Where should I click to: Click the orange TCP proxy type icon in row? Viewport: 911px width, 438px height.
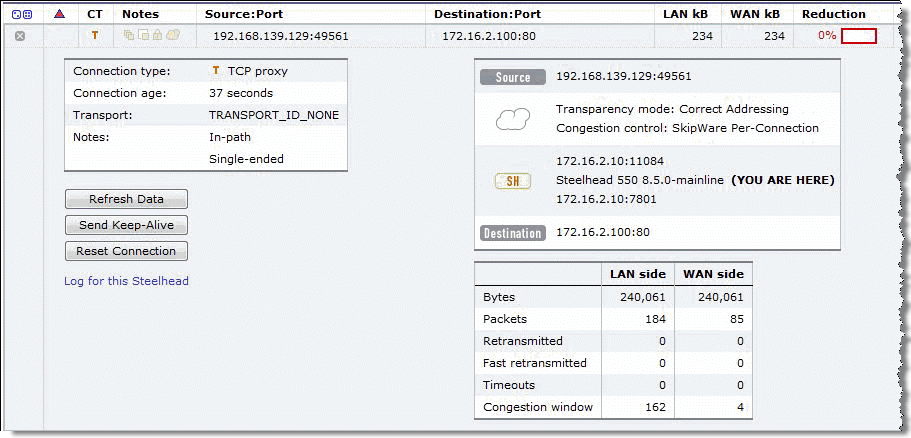click(x=95, y=36)
